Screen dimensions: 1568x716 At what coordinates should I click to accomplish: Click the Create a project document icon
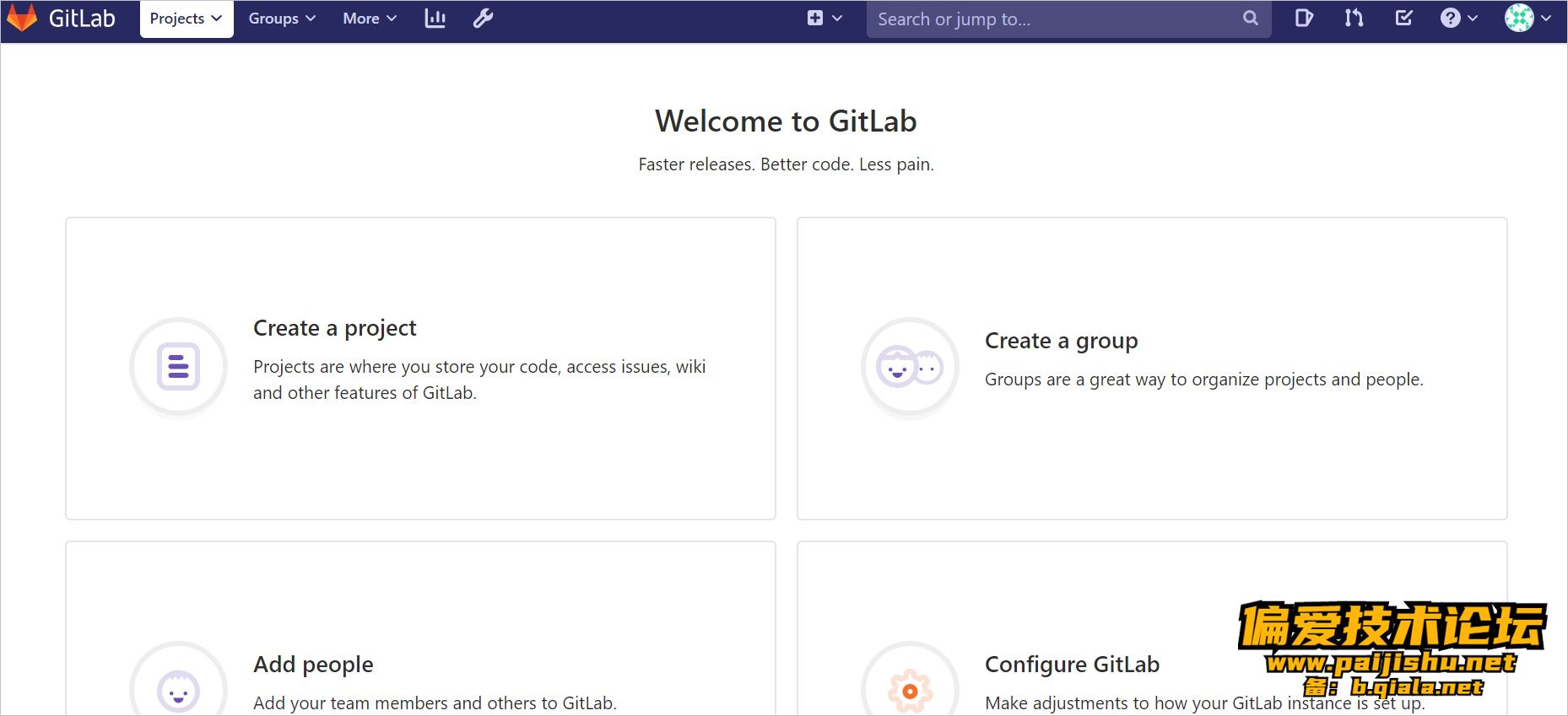point(178,367)
